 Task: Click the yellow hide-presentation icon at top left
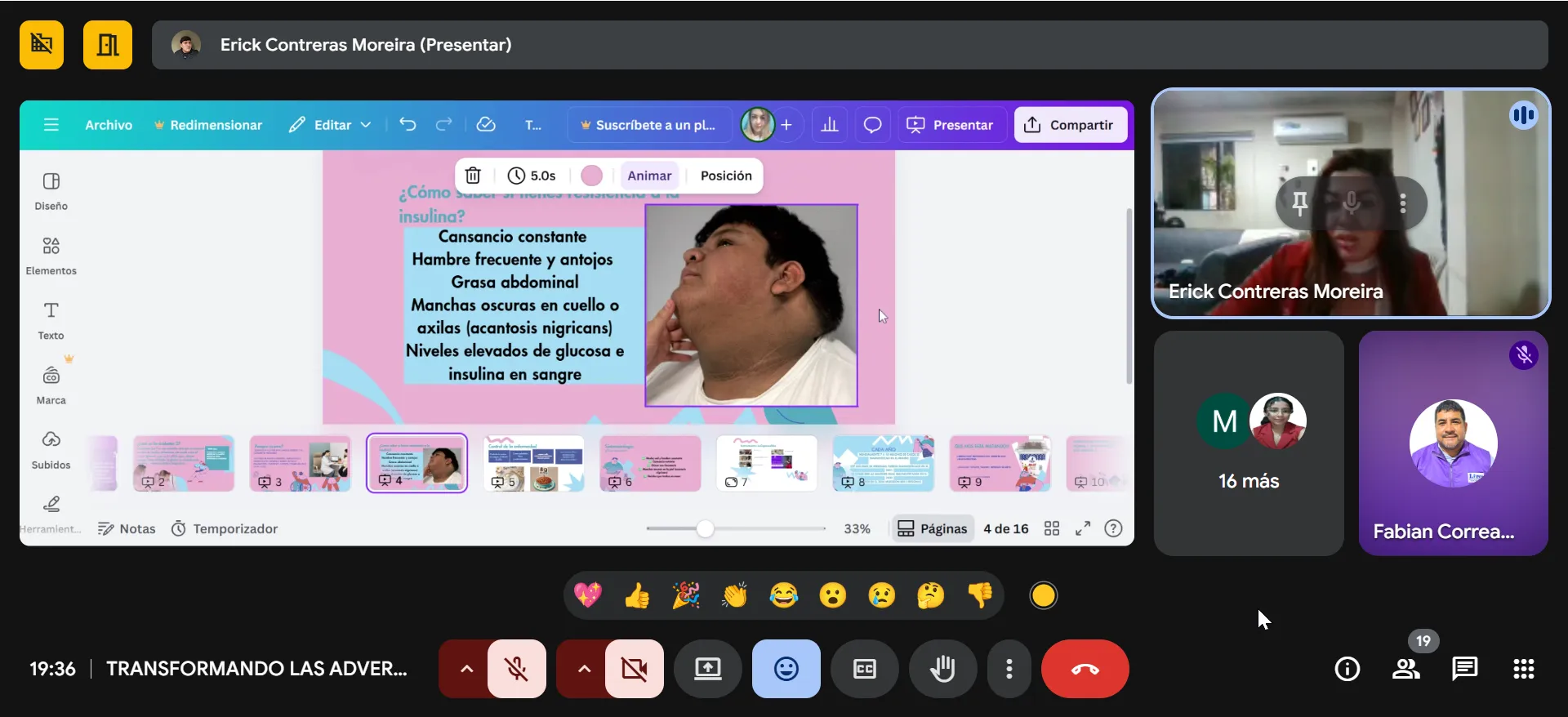42,45
